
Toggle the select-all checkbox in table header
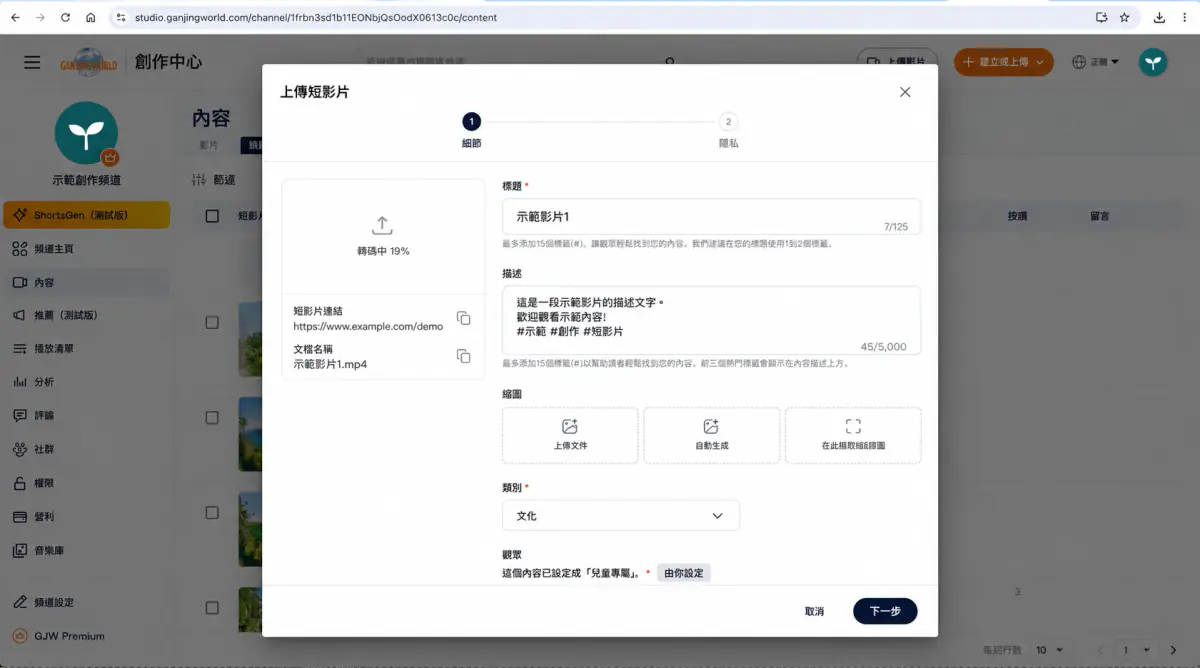click(212, 216)
